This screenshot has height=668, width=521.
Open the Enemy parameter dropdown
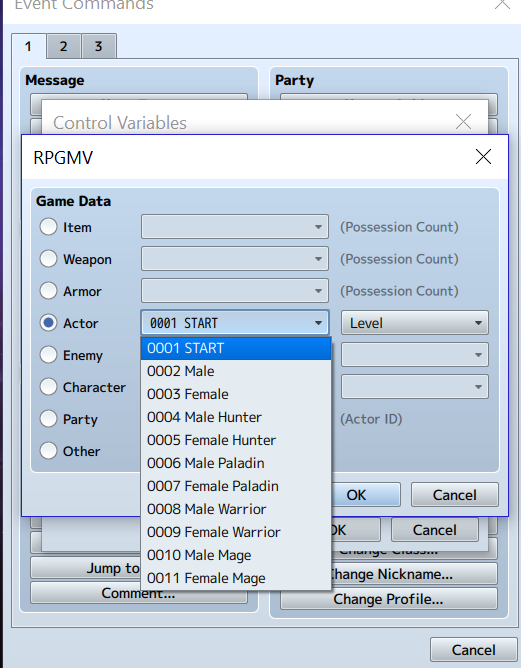(414, 354)
